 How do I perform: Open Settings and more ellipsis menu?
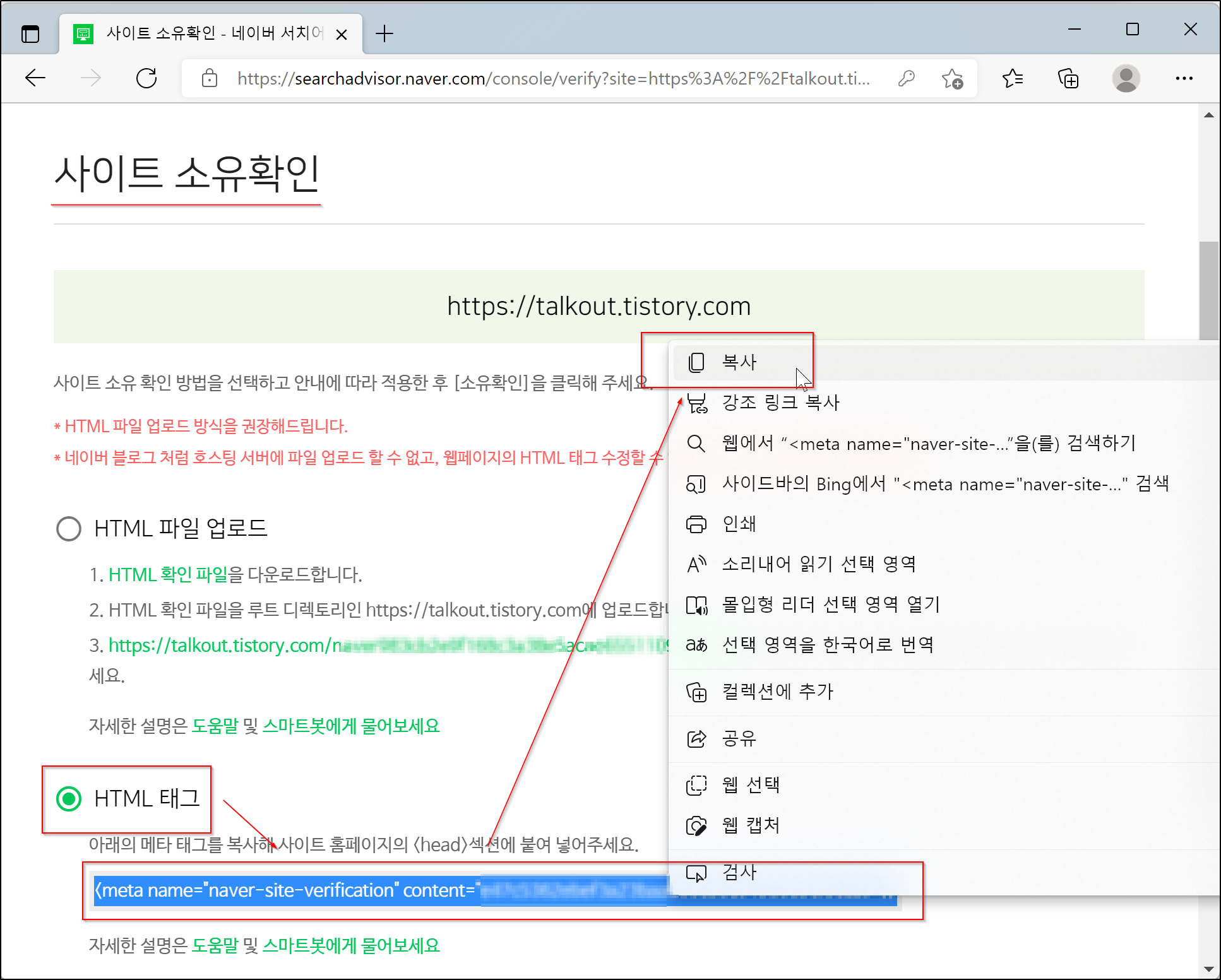[1184, 78]
